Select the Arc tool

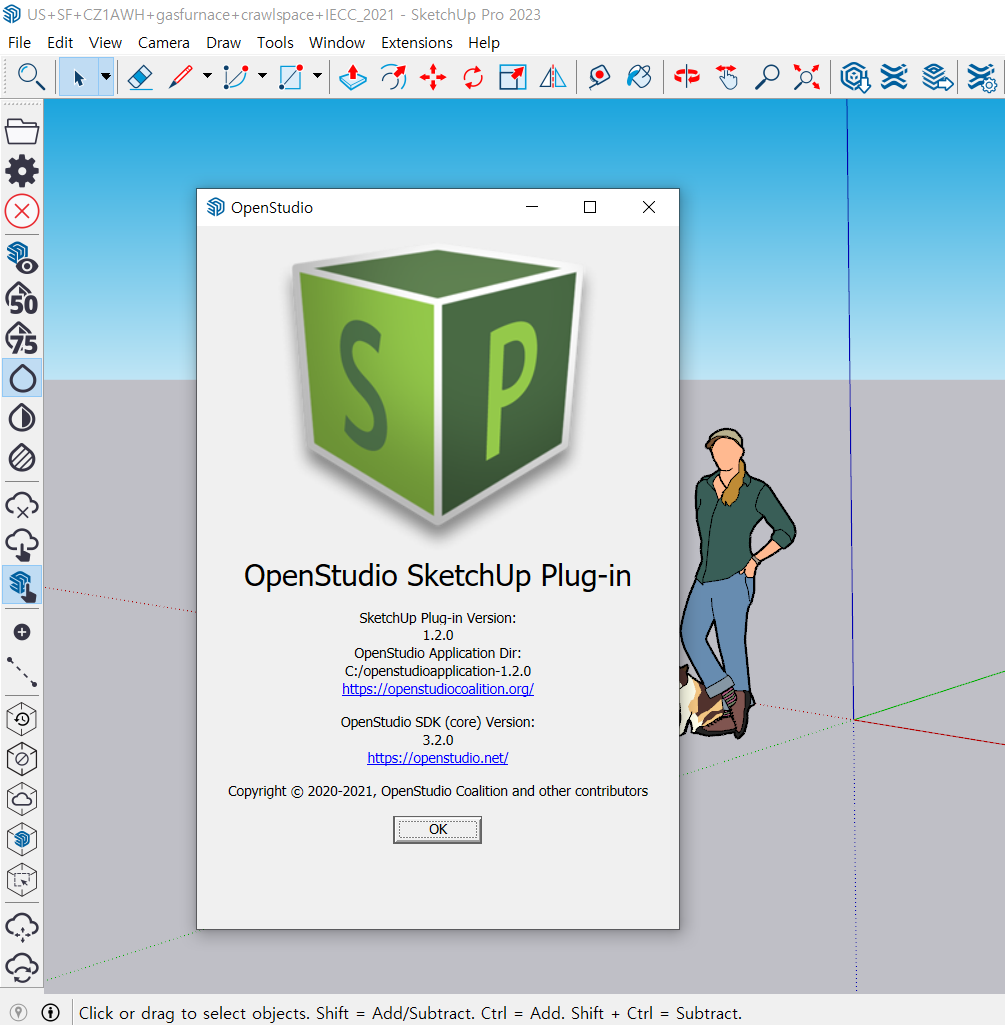click(235, 77)
